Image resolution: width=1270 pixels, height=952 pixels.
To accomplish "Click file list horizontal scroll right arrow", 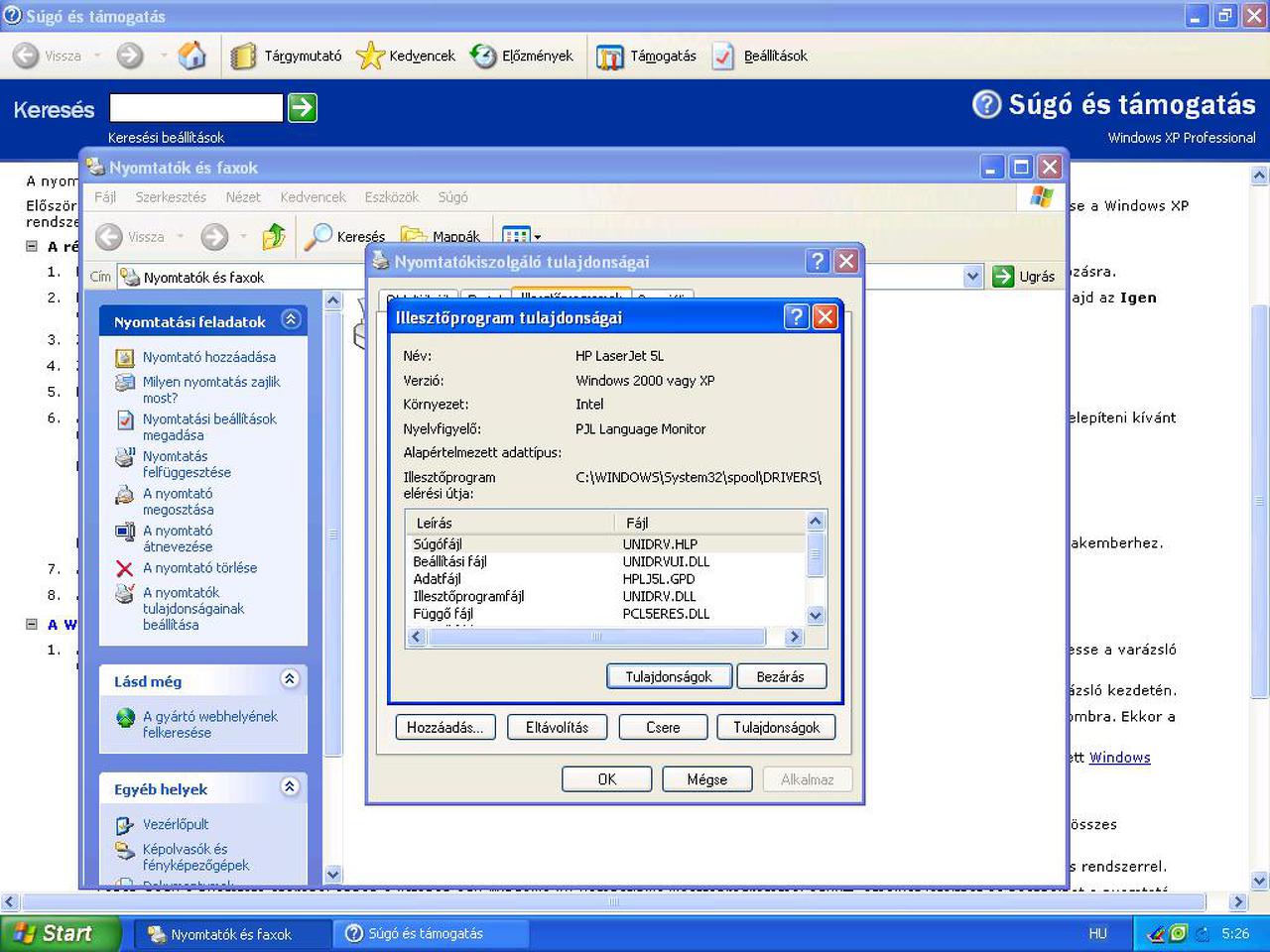I will pos(794,637).
